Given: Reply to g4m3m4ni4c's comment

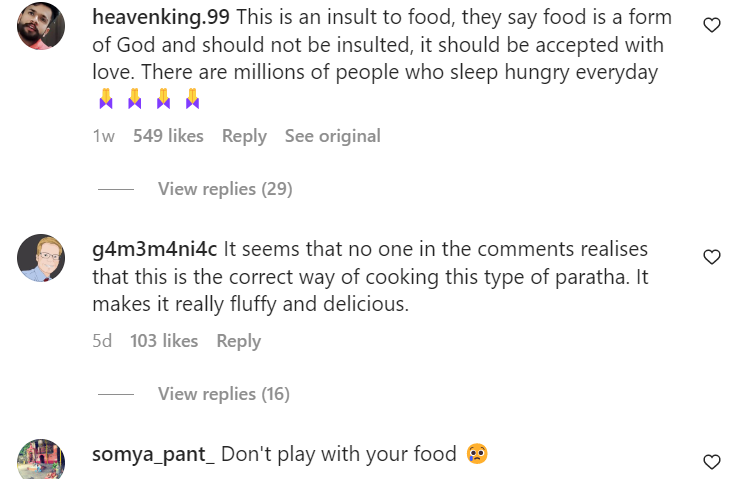Looking at the screenshot, I should (x=238, y=341).
